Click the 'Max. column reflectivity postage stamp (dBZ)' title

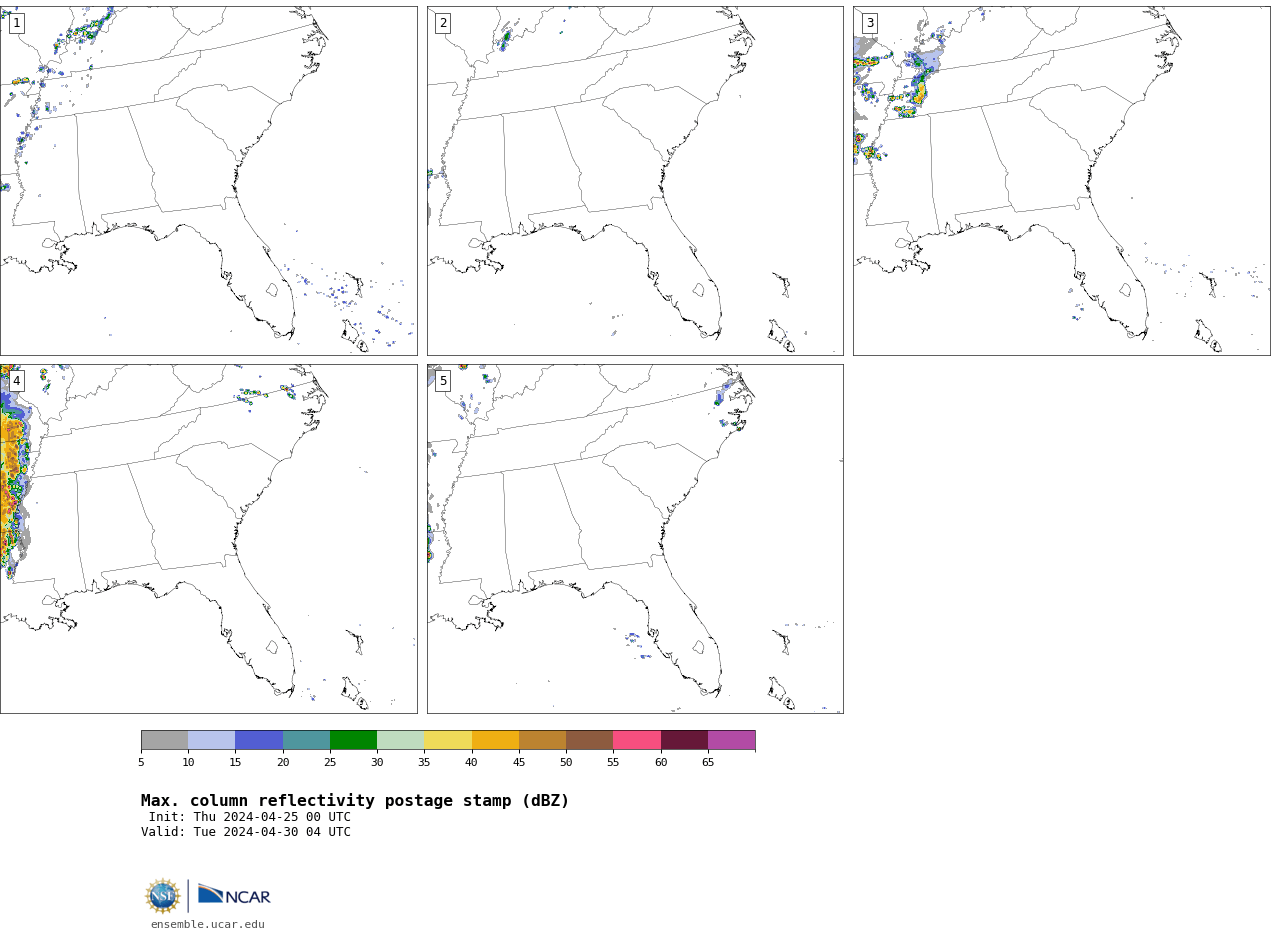click(355, 801)
